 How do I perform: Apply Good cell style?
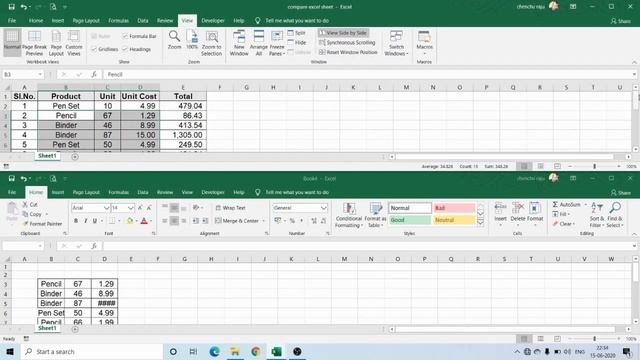pos(409,220)
